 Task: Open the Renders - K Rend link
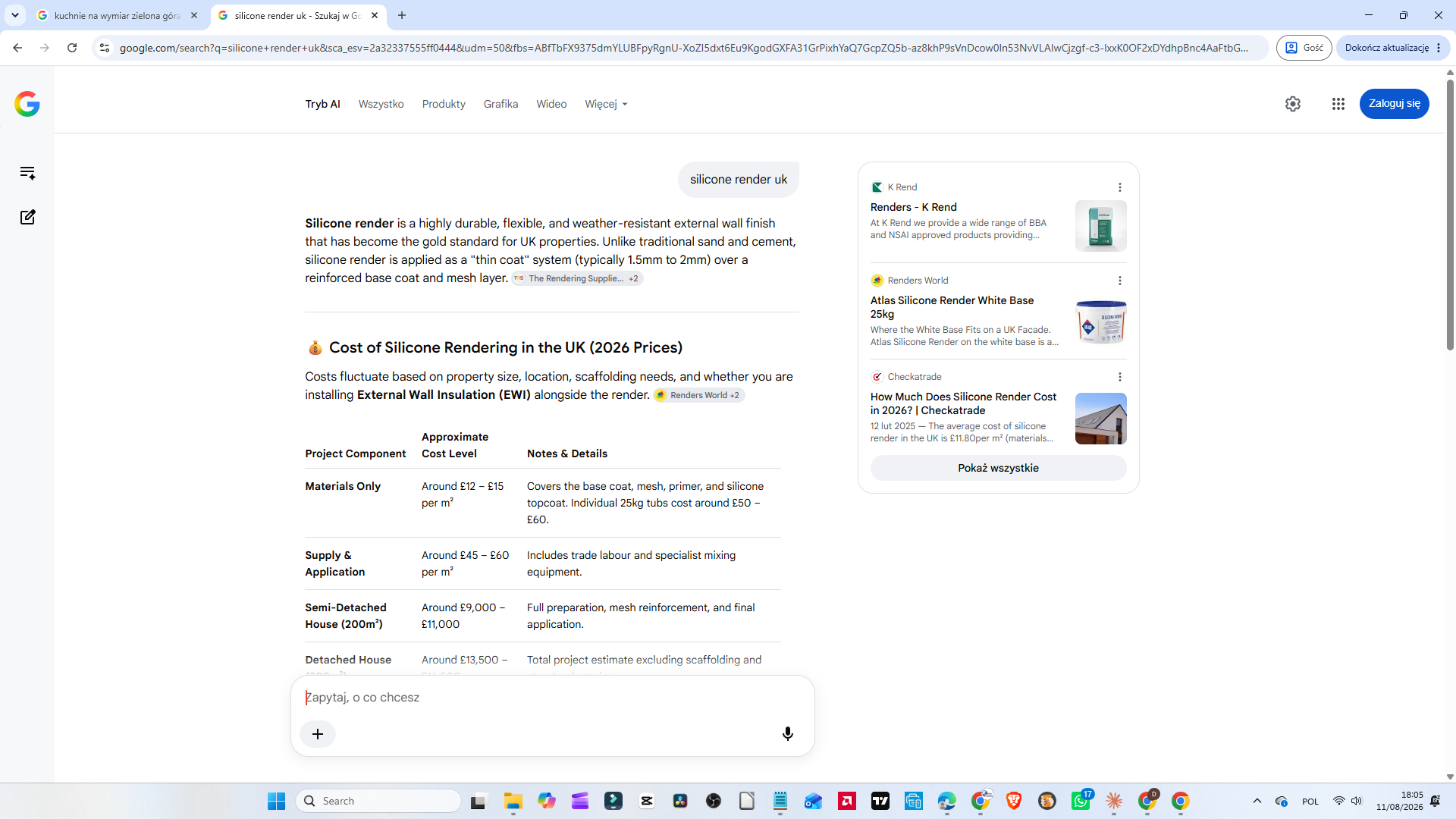click(x=913, y=207)
